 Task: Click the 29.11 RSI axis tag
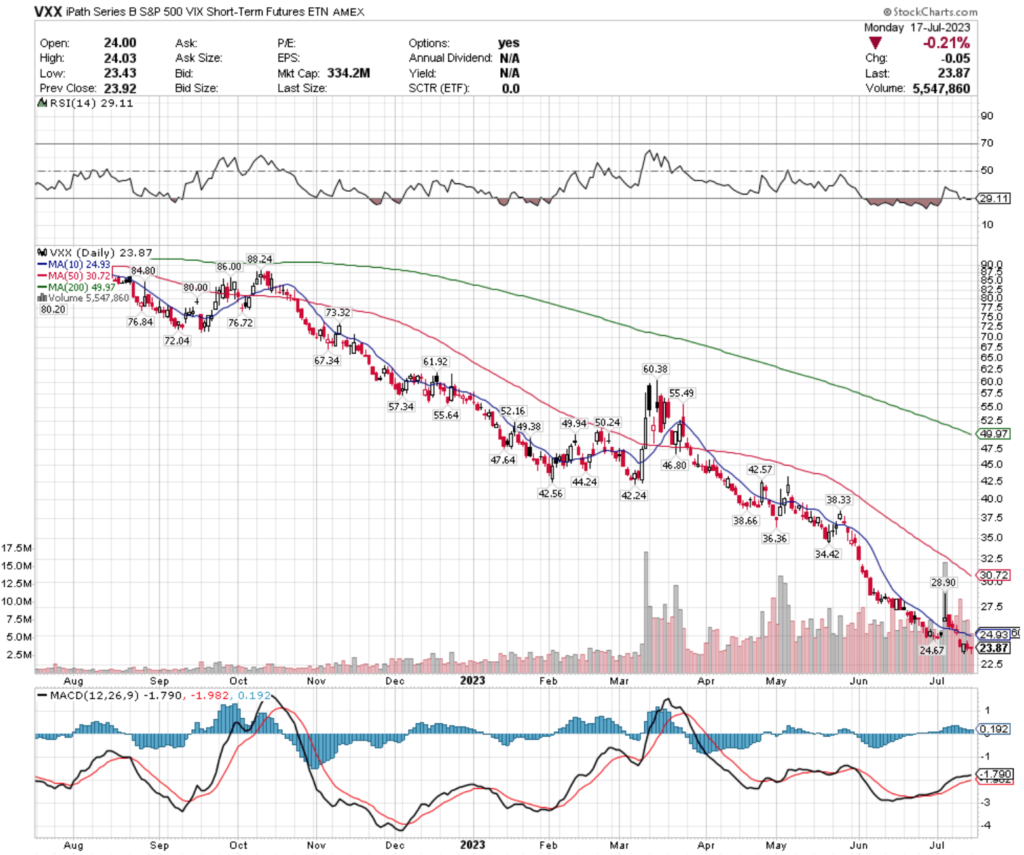pyautogui.click(x=994, y=199)
